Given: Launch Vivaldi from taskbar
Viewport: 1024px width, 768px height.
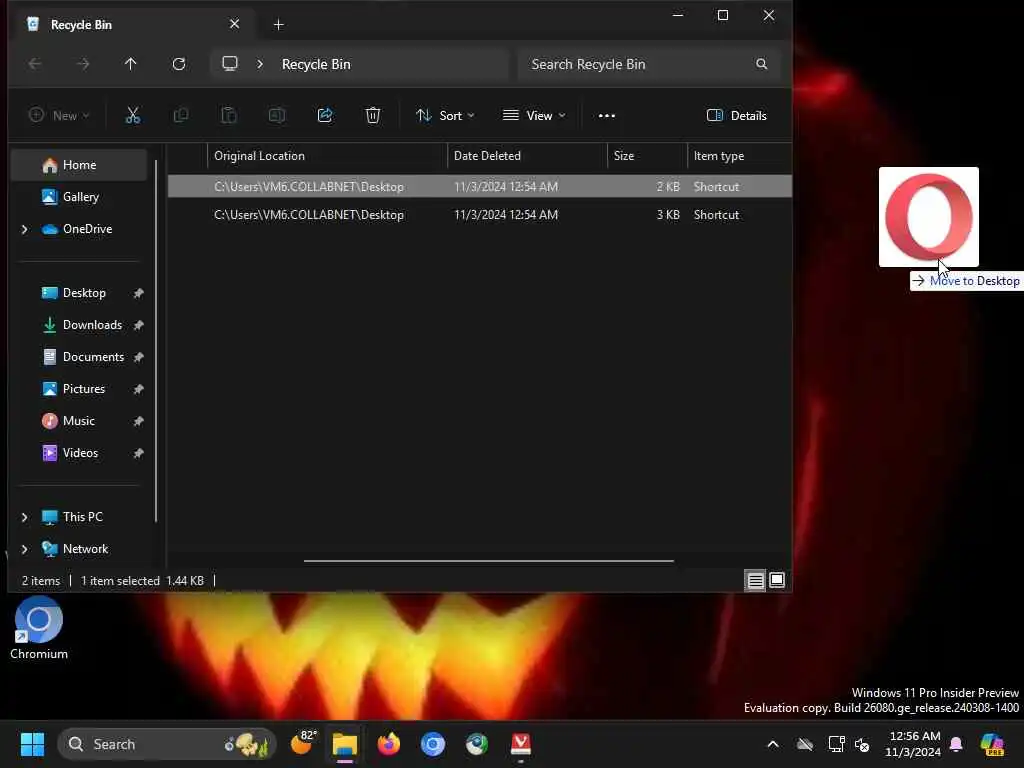Looking at the screenshot, I should coord(520,744).
